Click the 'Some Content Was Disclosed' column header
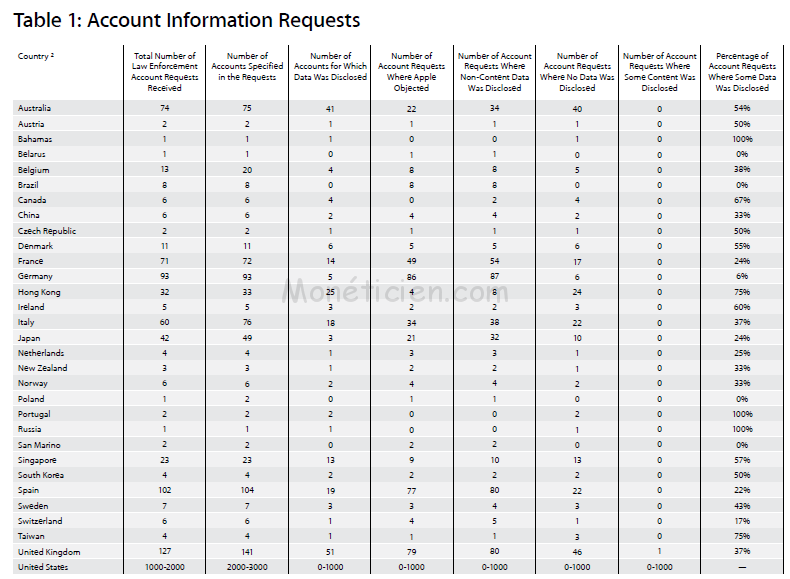This screenshot has height=579, width=790. (659, 72)
